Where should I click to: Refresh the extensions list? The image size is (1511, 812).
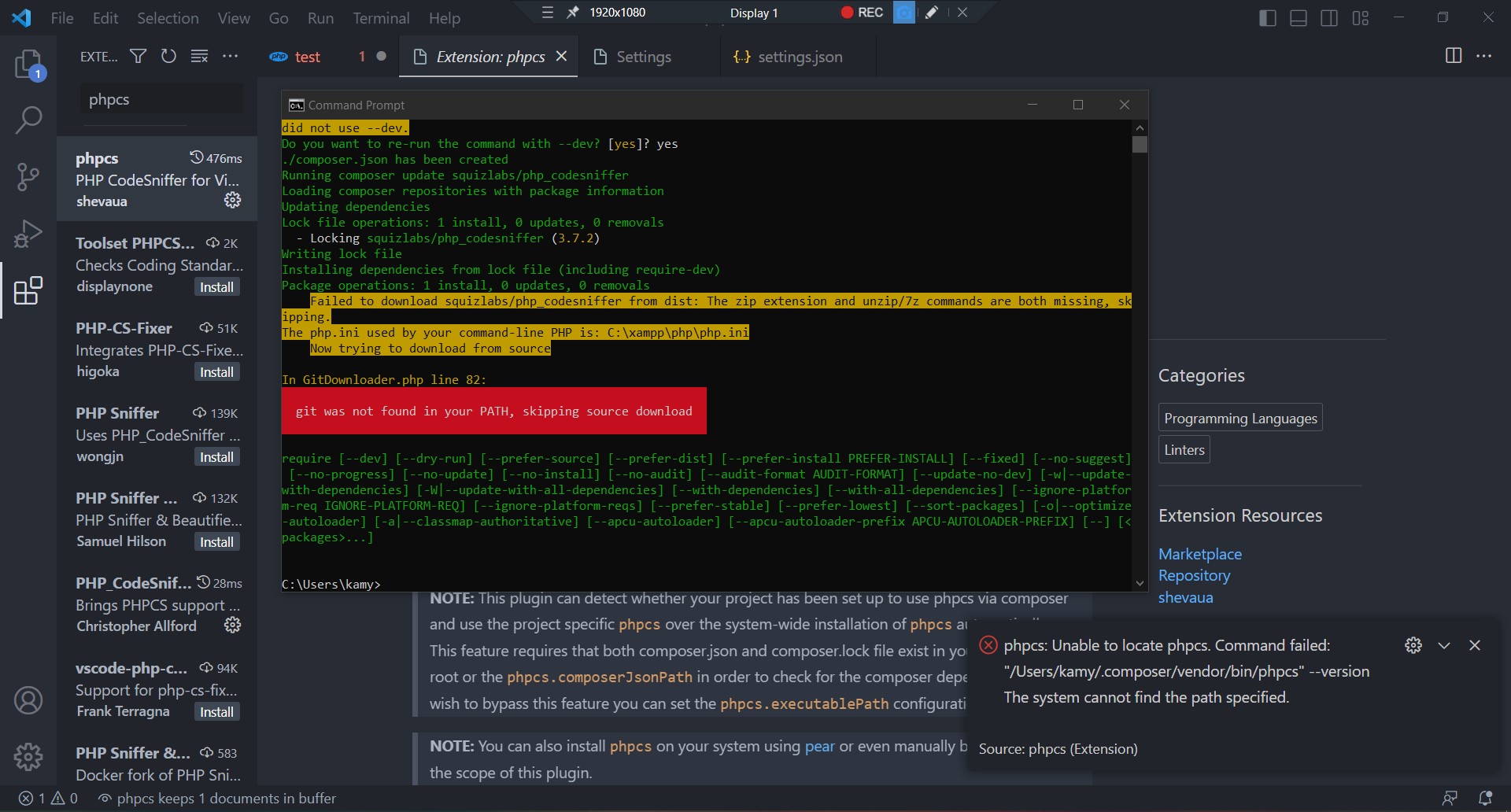coord(168,57)
